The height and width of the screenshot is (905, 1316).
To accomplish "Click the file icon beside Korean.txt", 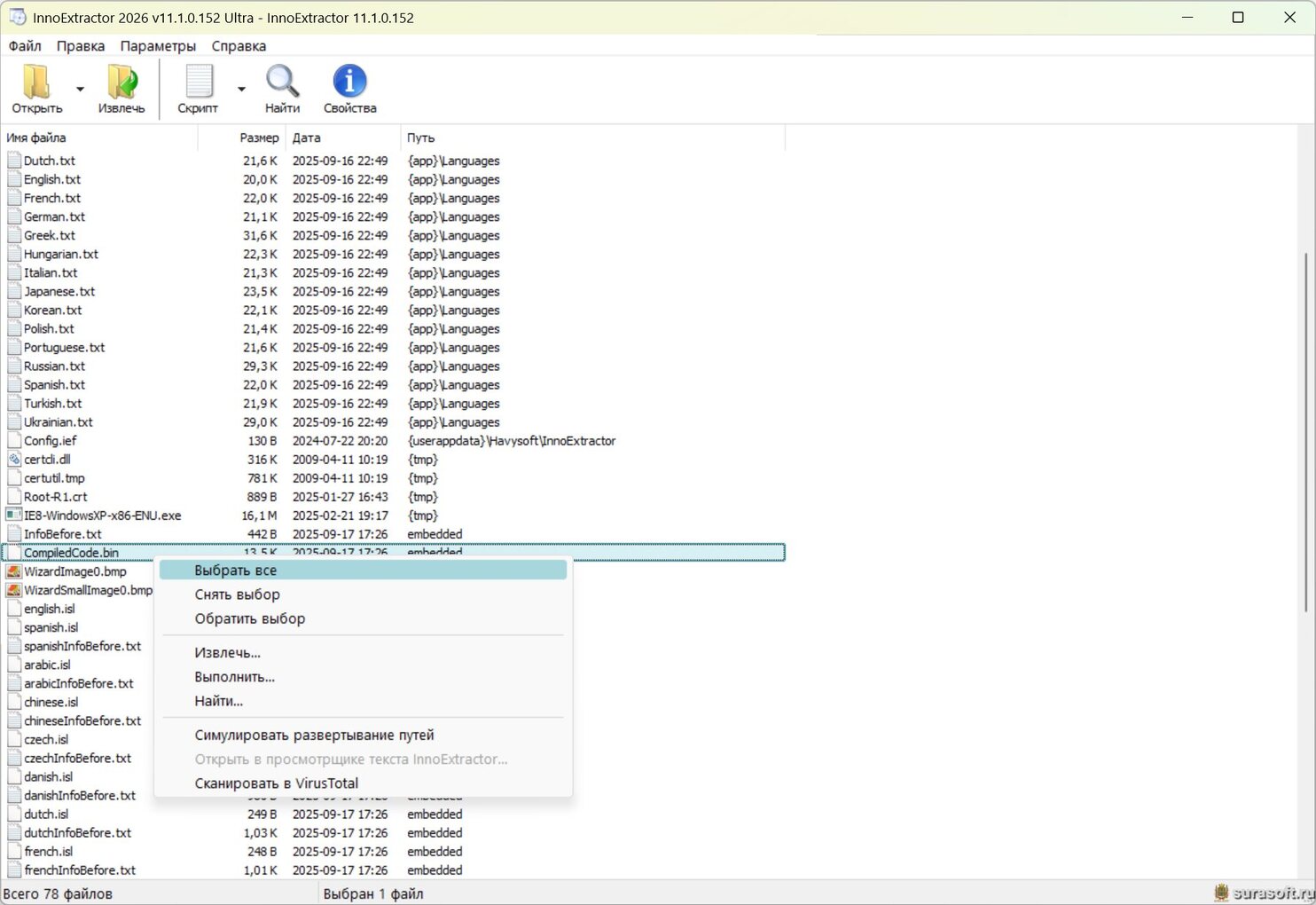I will click(x=14, y=310).
